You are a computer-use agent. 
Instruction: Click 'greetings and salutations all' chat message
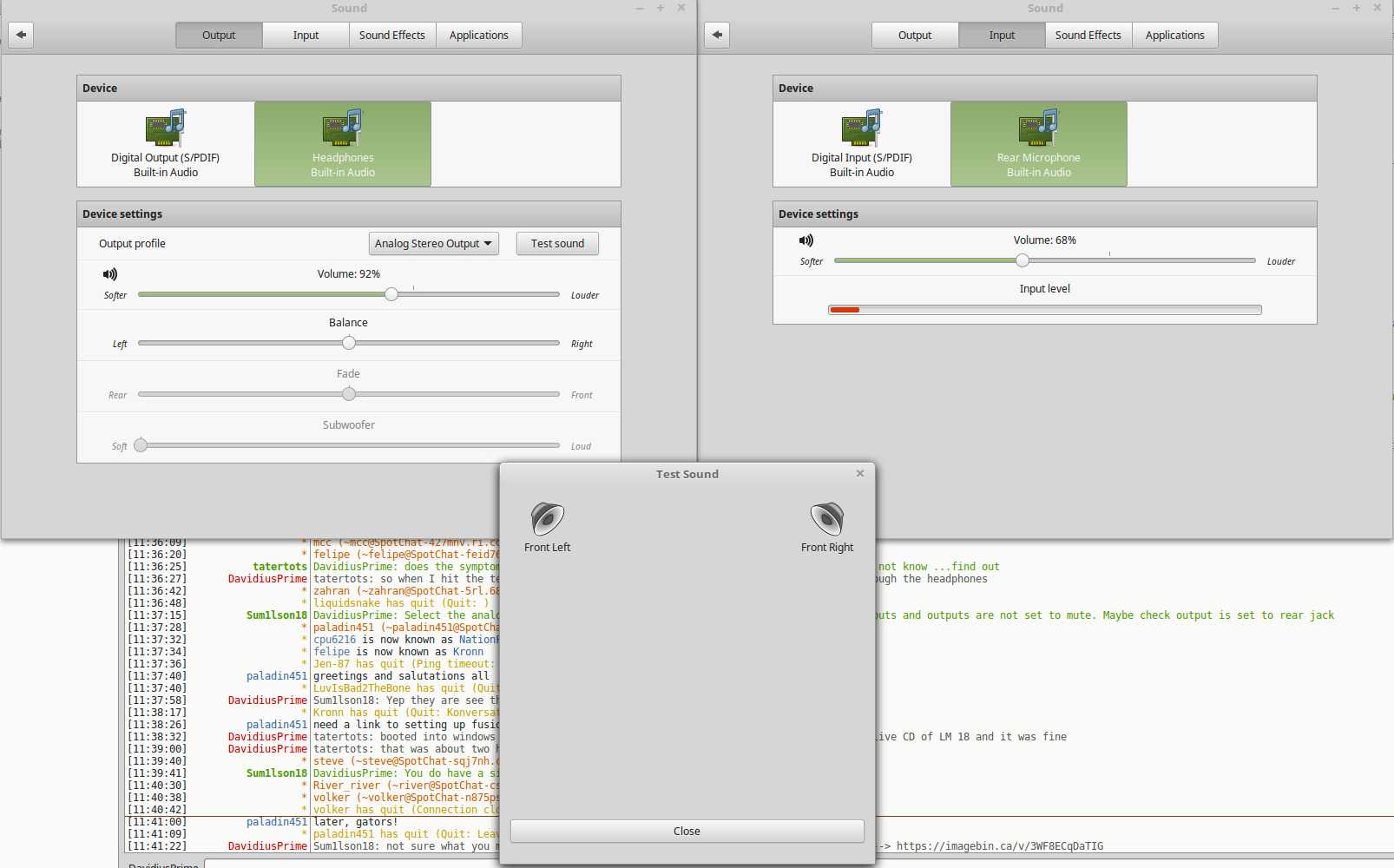[401, 676]
